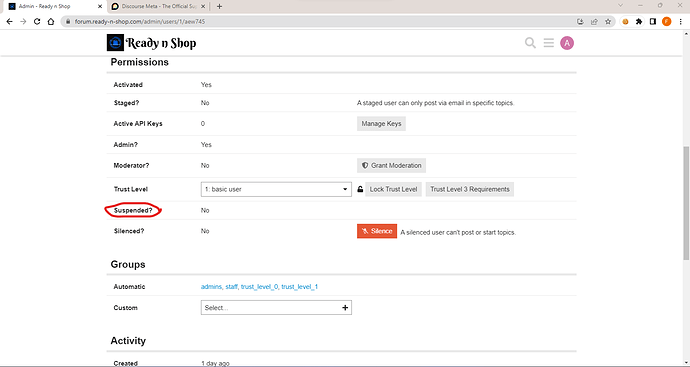Click the download icon in address bar
This screenshot has height=367, width=690.
(580, 21)
